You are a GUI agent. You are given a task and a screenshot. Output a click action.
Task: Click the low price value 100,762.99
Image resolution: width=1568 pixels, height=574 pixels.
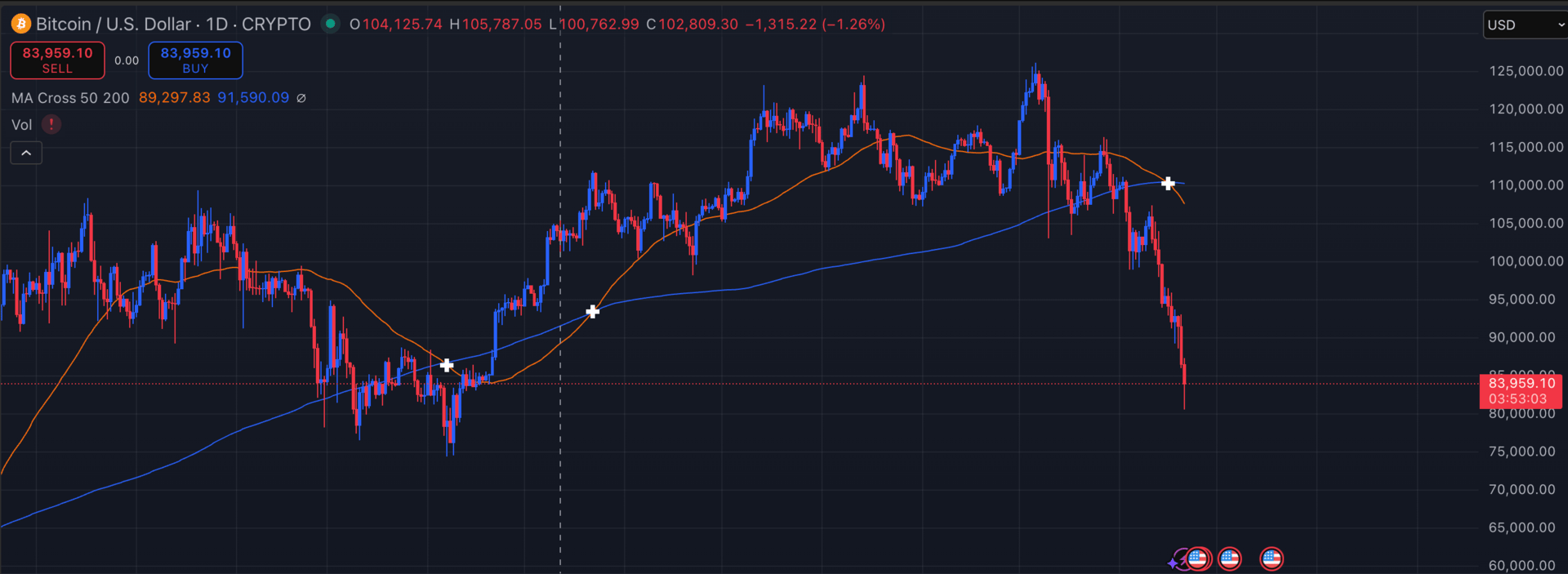[599, 24]
